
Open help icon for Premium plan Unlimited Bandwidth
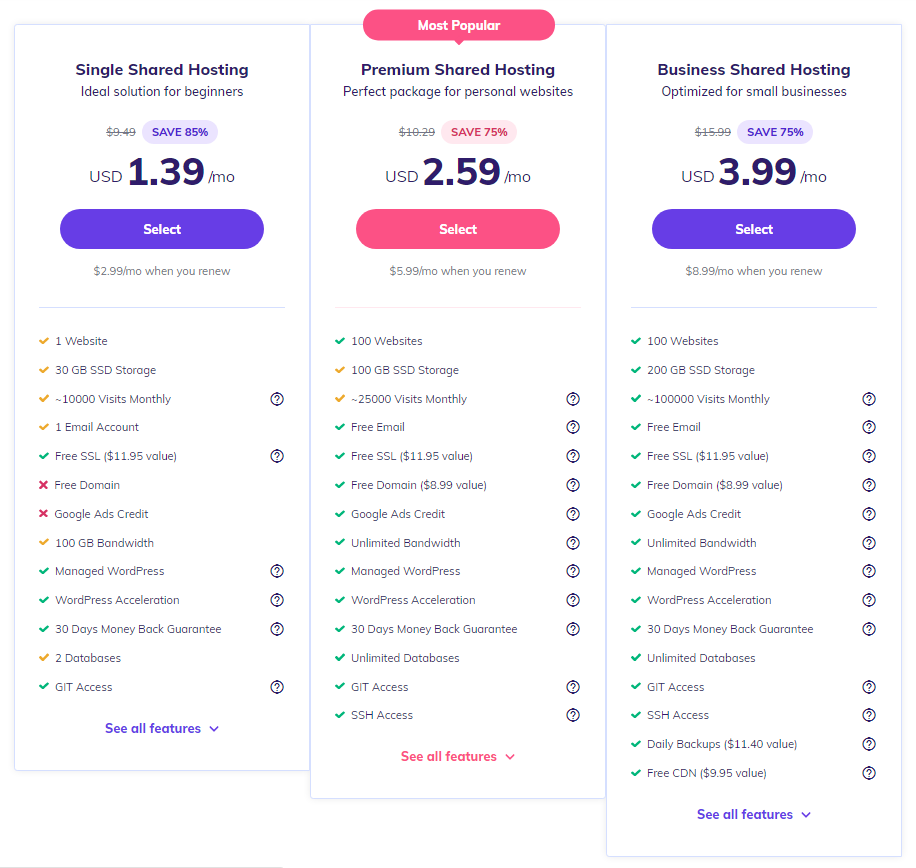[573, 543]
